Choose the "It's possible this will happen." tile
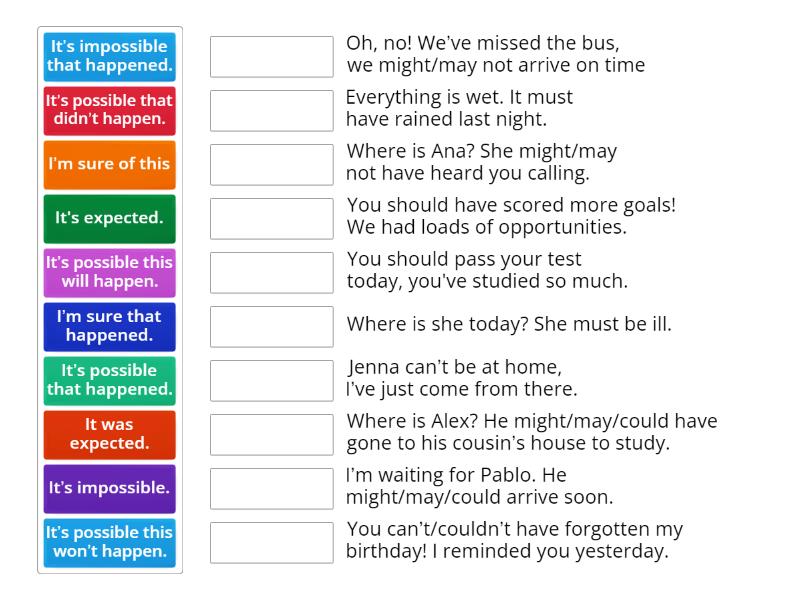 (109, 272)
